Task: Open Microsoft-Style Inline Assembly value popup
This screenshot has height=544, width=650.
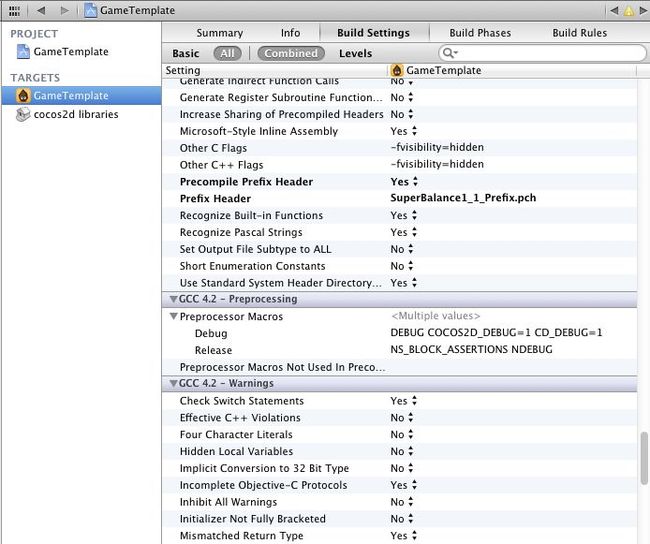Action: (x=403, y=131)
